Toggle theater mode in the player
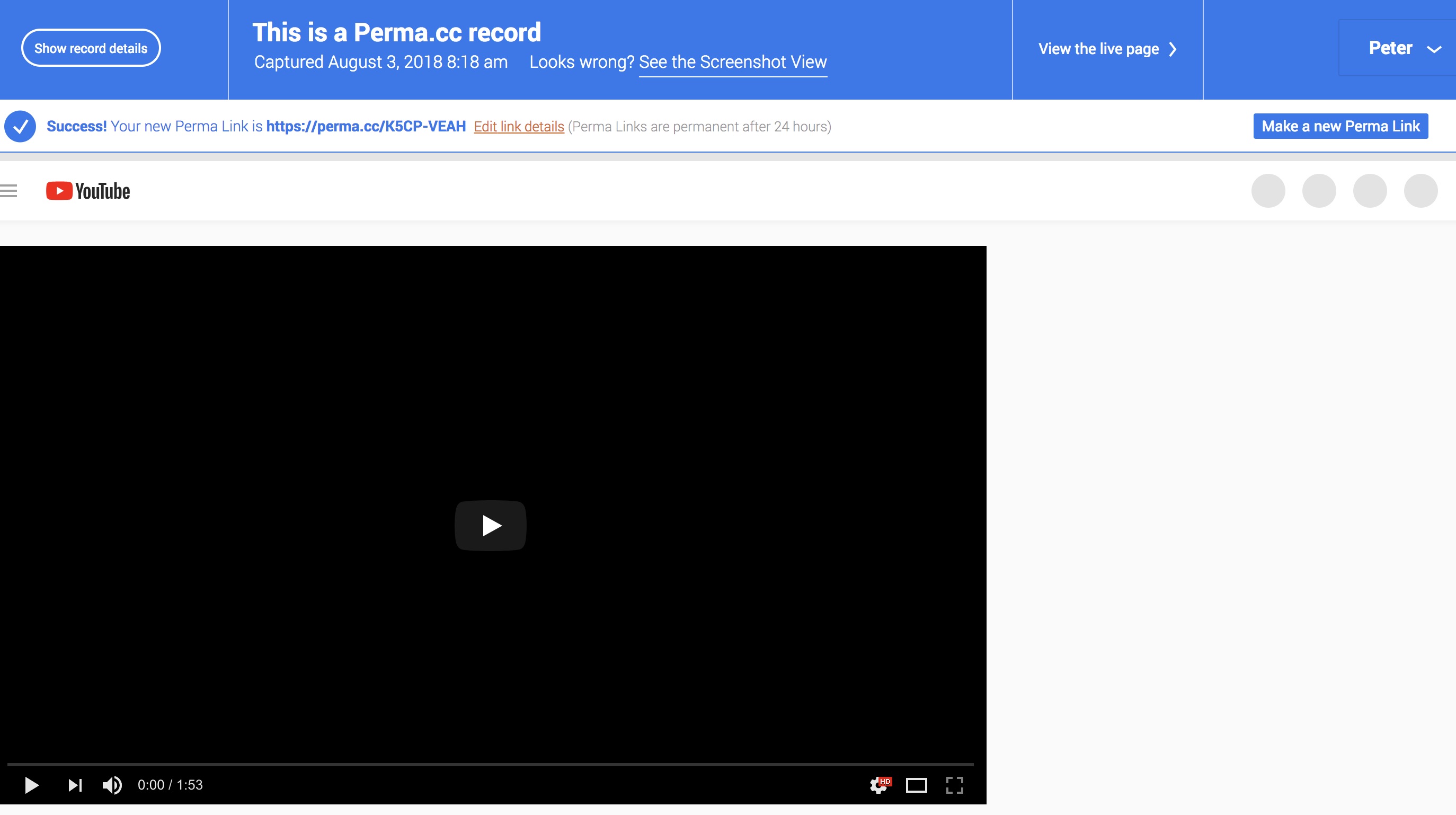The height and width of the screenshot is (815, 1456). (x=917, y=785)
